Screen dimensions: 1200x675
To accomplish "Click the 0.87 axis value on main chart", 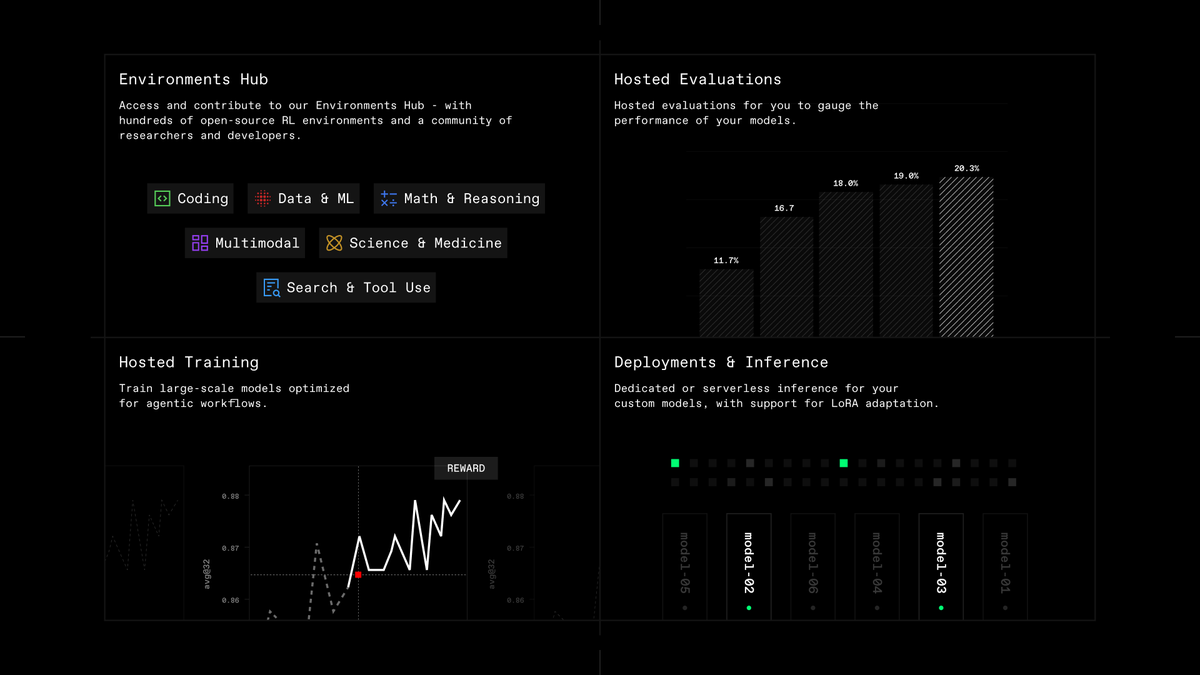I will 231,548.
